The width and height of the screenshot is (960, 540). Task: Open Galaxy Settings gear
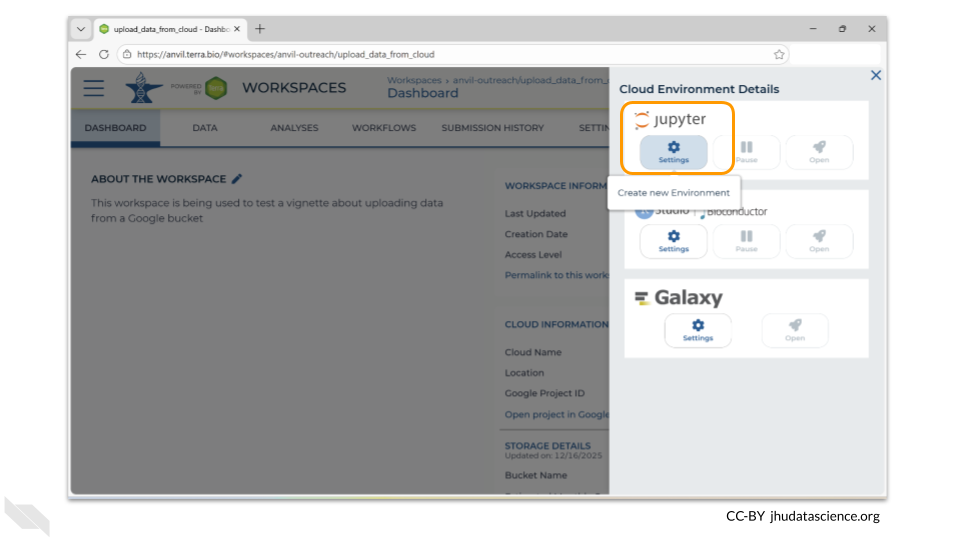click(x=698, y=330)
